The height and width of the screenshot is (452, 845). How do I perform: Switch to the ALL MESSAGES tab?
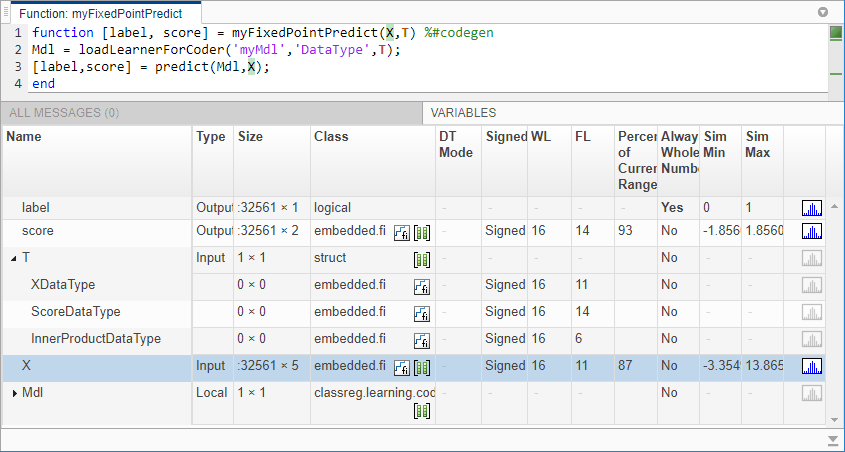pos(64,113)
